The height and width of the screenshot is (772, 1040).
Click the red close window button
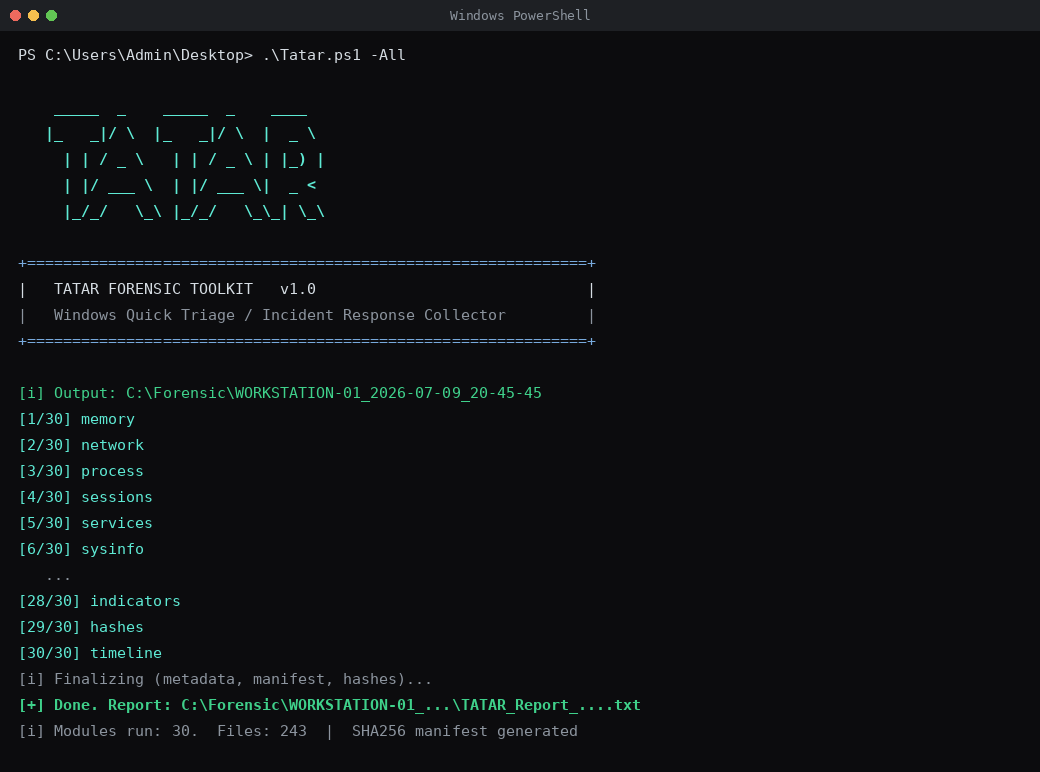point(15,15)
